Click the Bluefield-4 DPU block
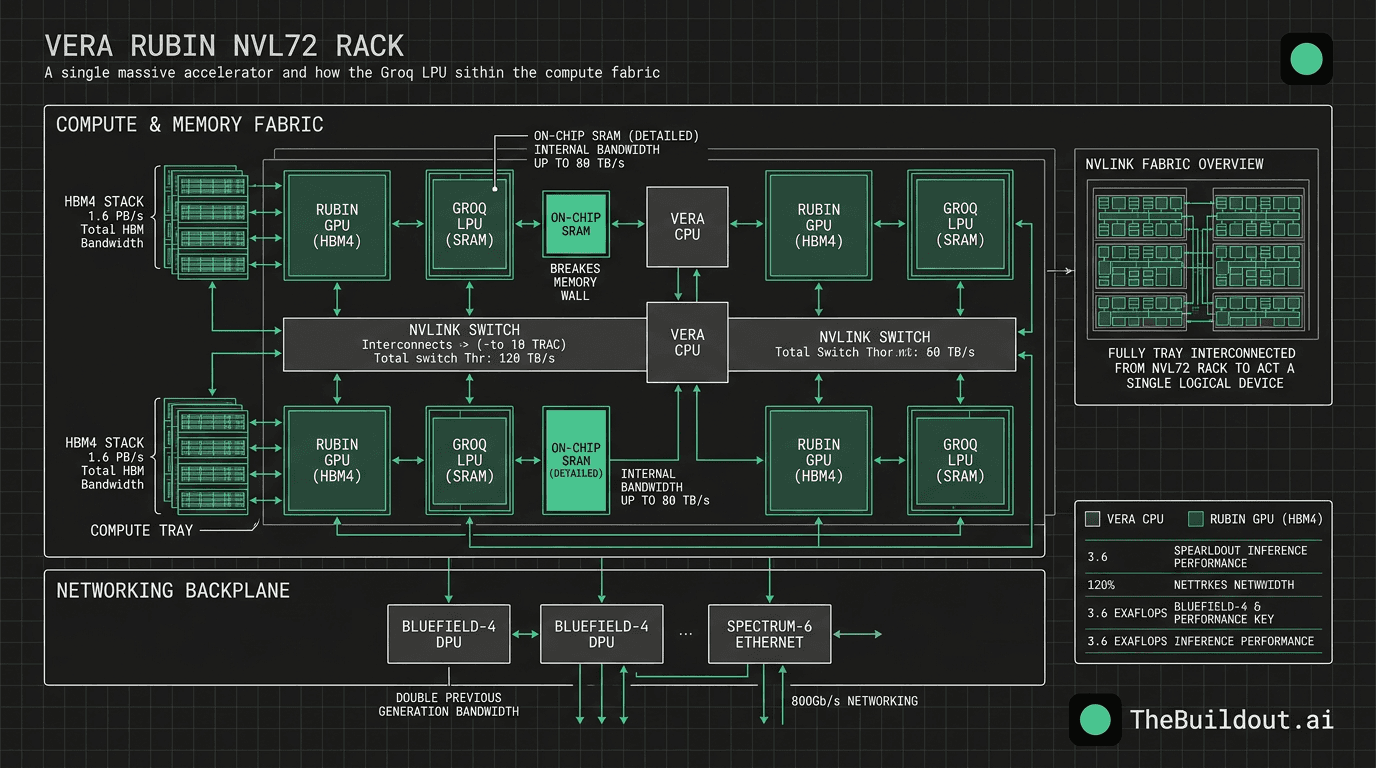 coord(449,634)
